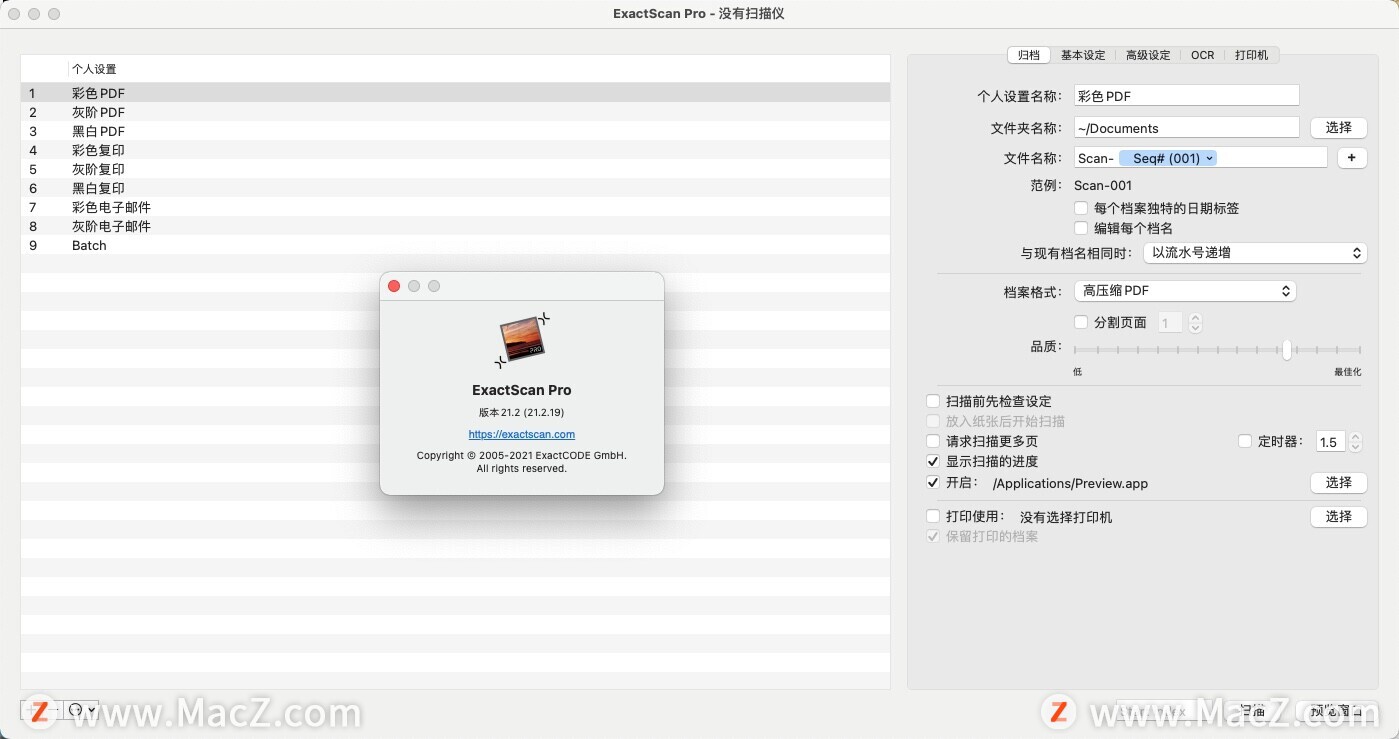The width and height of the screenshot is (1399, 739).
Task: Select the 彩色PDF profile row
Action: pos(455,93)
